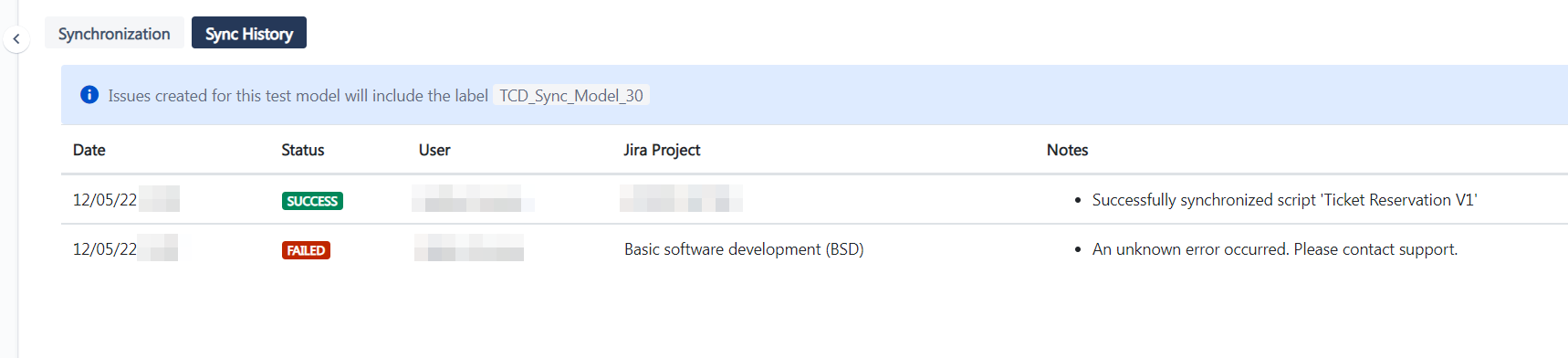1568x358 pixels.
Task: Open the Sync History tab
Action: tap(249, 34)
